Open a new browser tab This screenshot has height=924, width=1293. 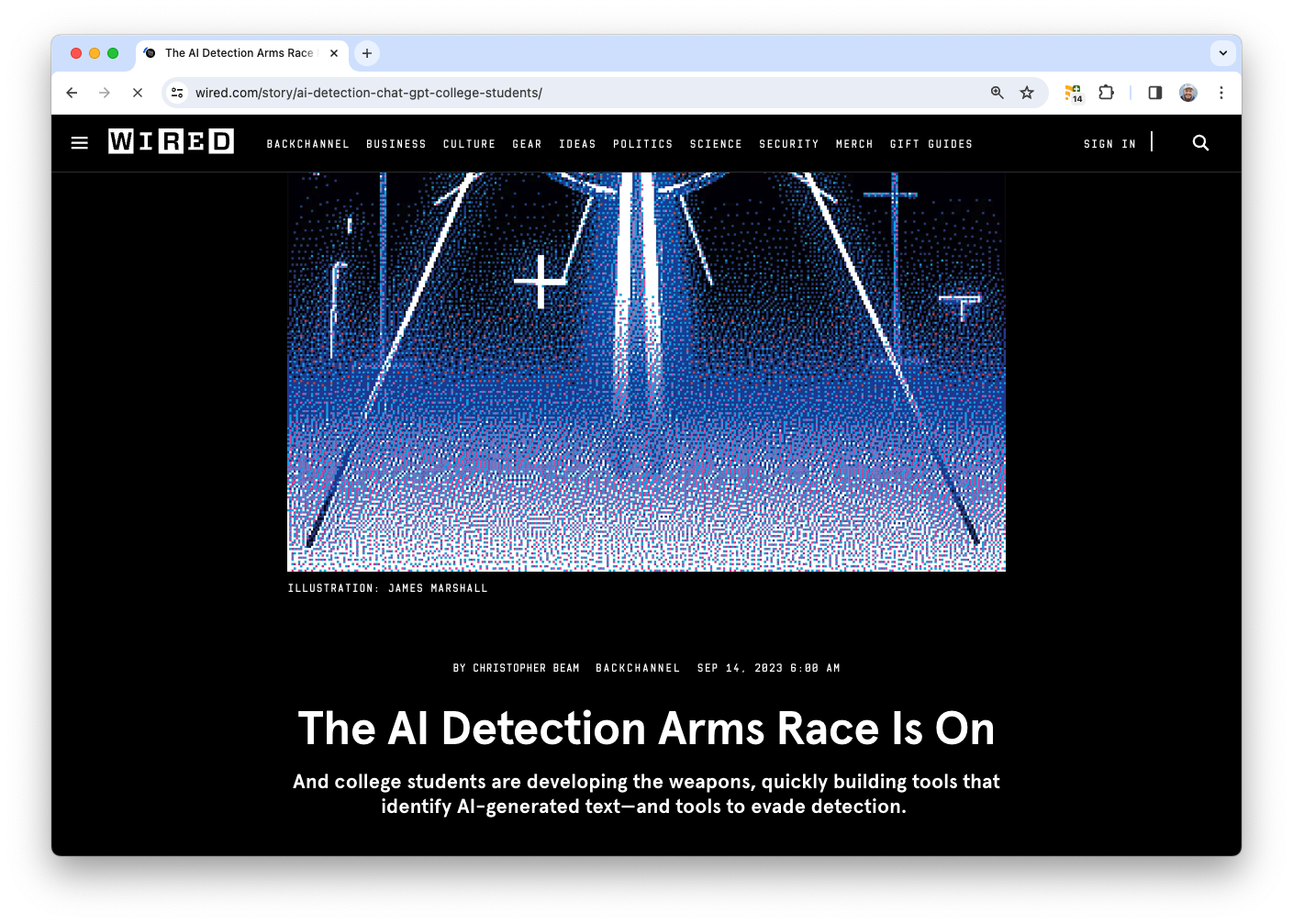pos(366,53)
